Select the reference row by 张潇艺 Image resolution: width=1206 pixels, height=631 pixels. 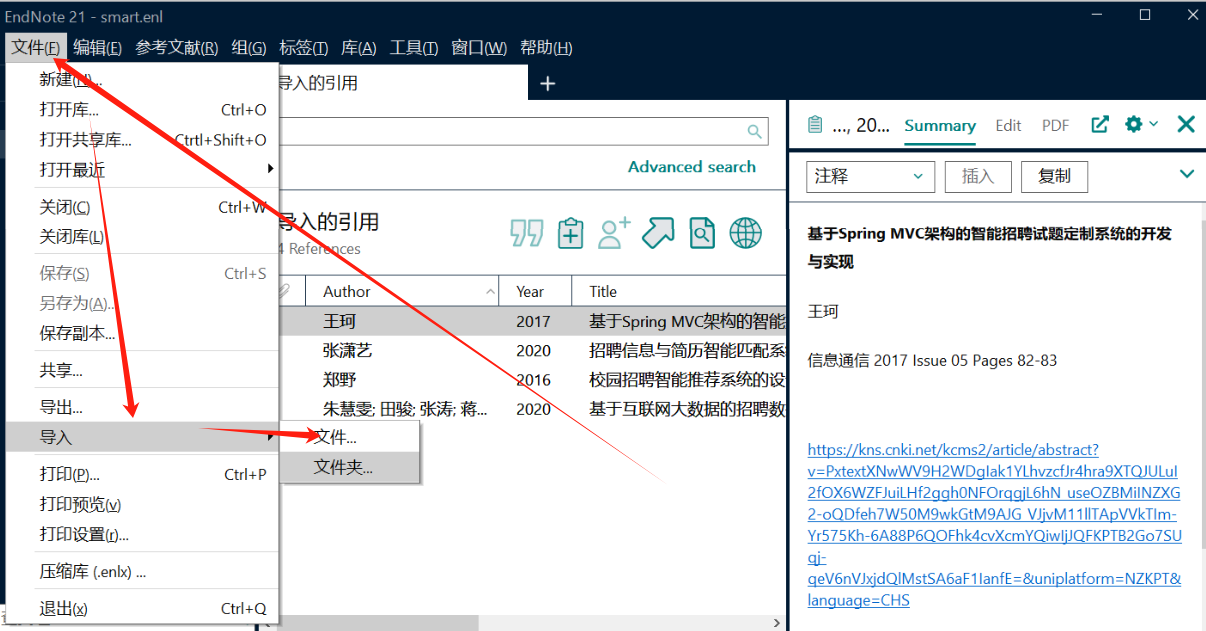point(531,351)
